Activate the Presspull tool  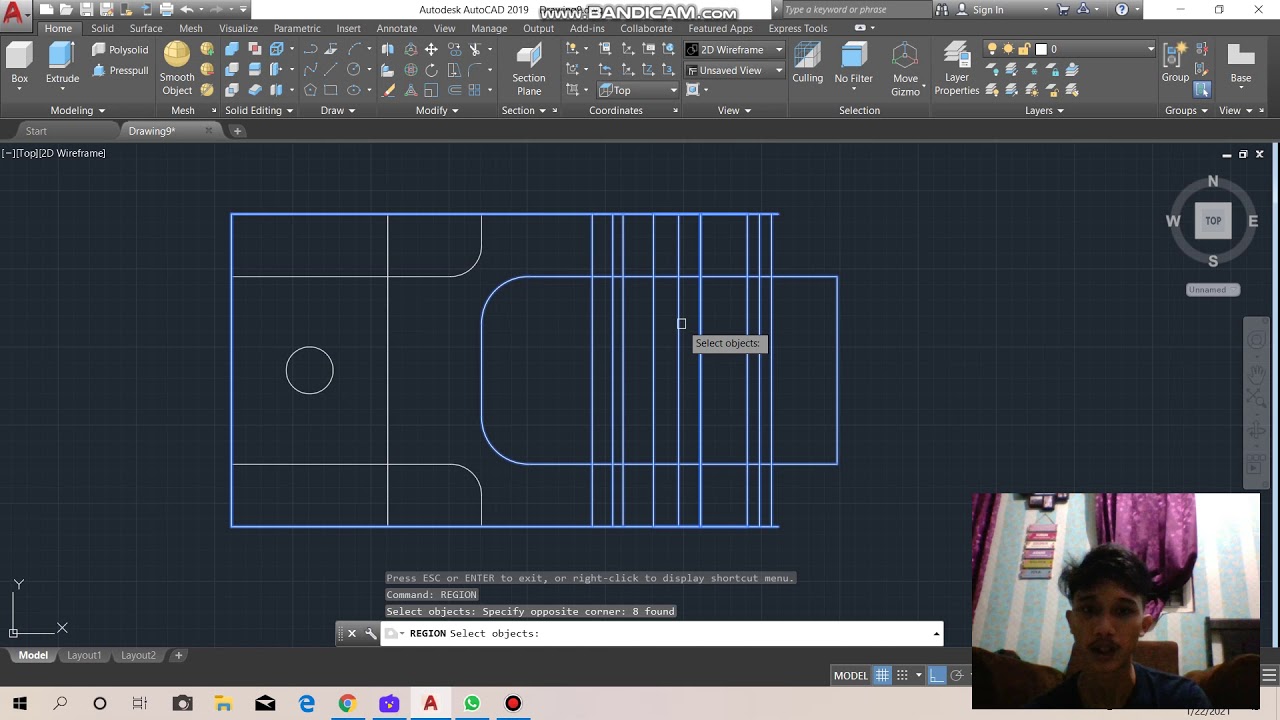120,70
